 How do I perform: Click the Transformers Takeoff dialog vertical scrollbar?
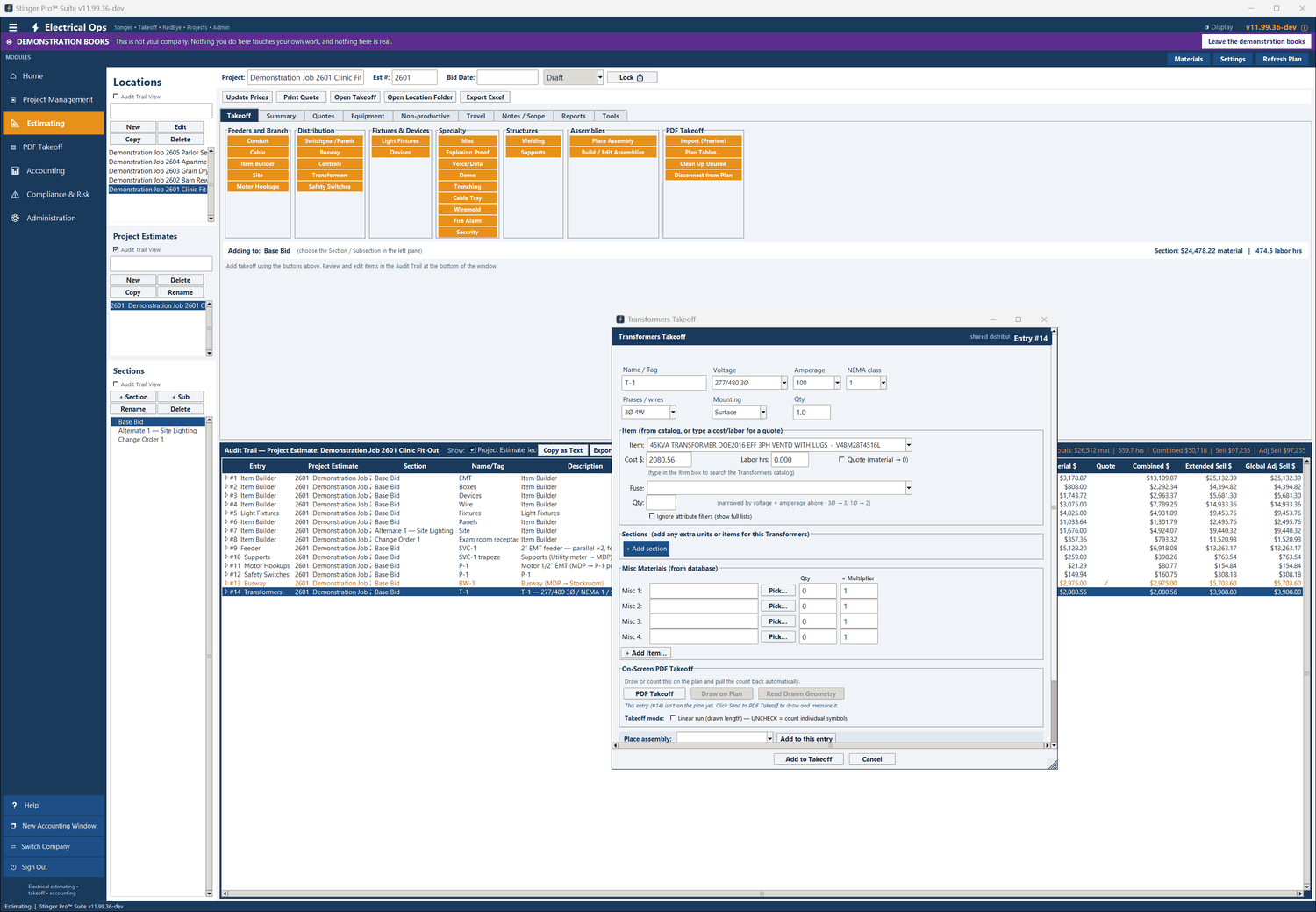(x=1054, y=537)
